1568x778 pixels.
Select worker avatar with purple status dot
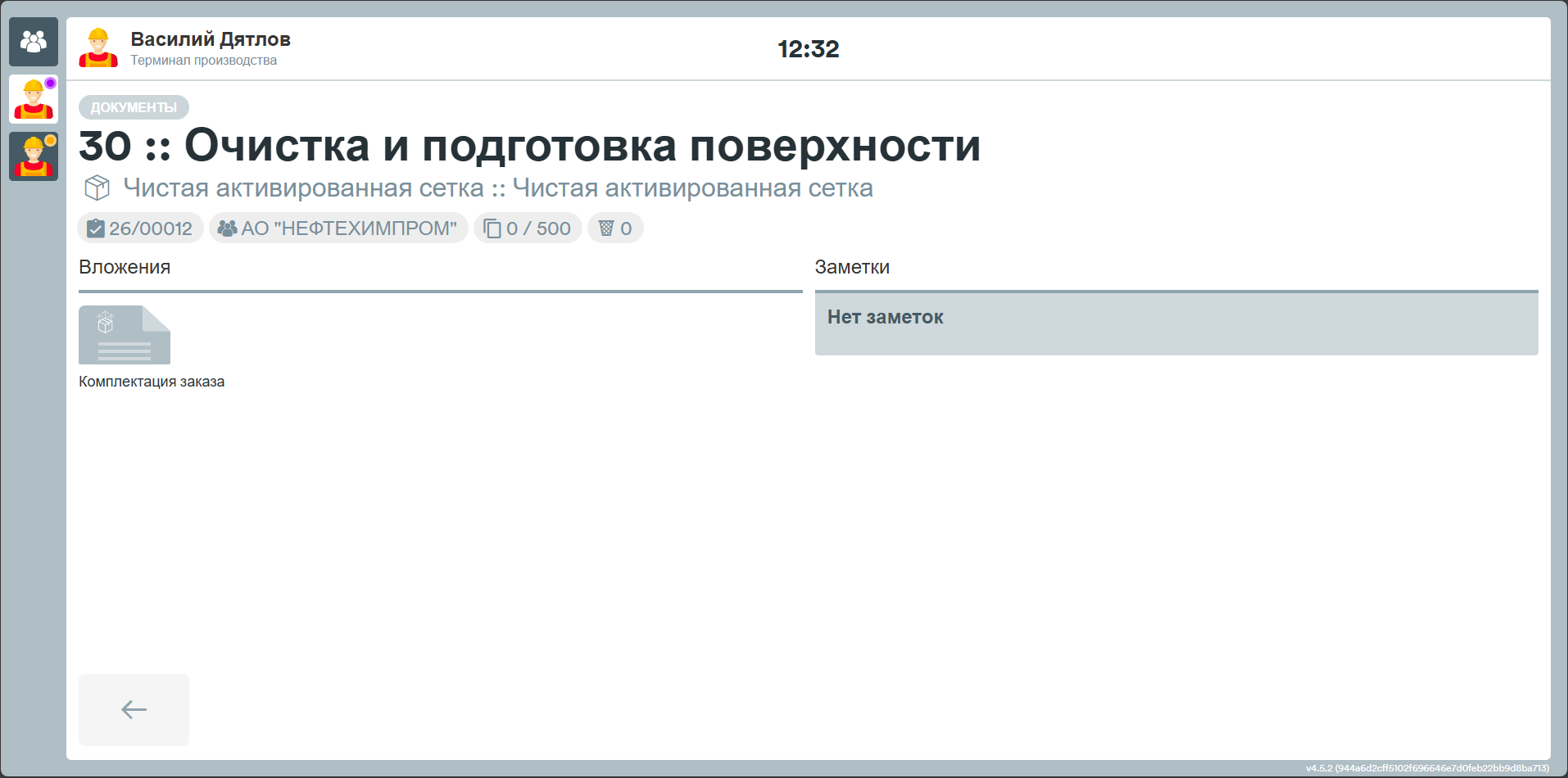click(34, 99)
